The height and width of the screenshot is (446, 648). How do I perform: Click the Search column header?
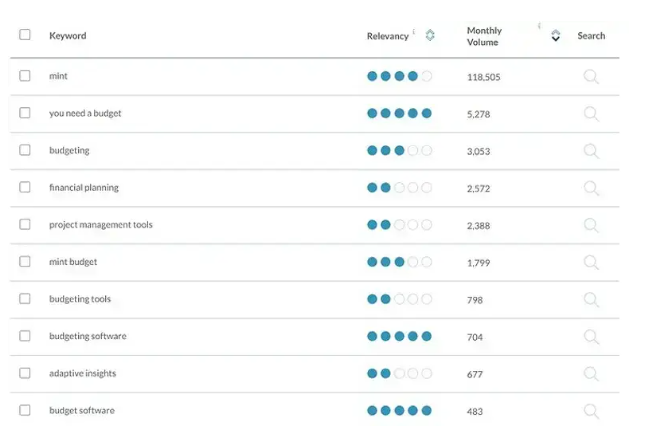coord(591,36)
